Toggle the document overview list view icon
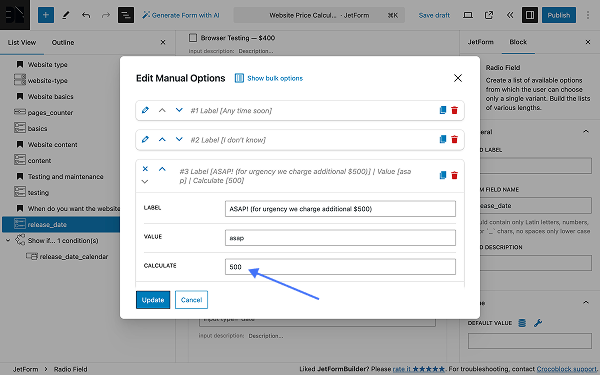 coord(126,15)
